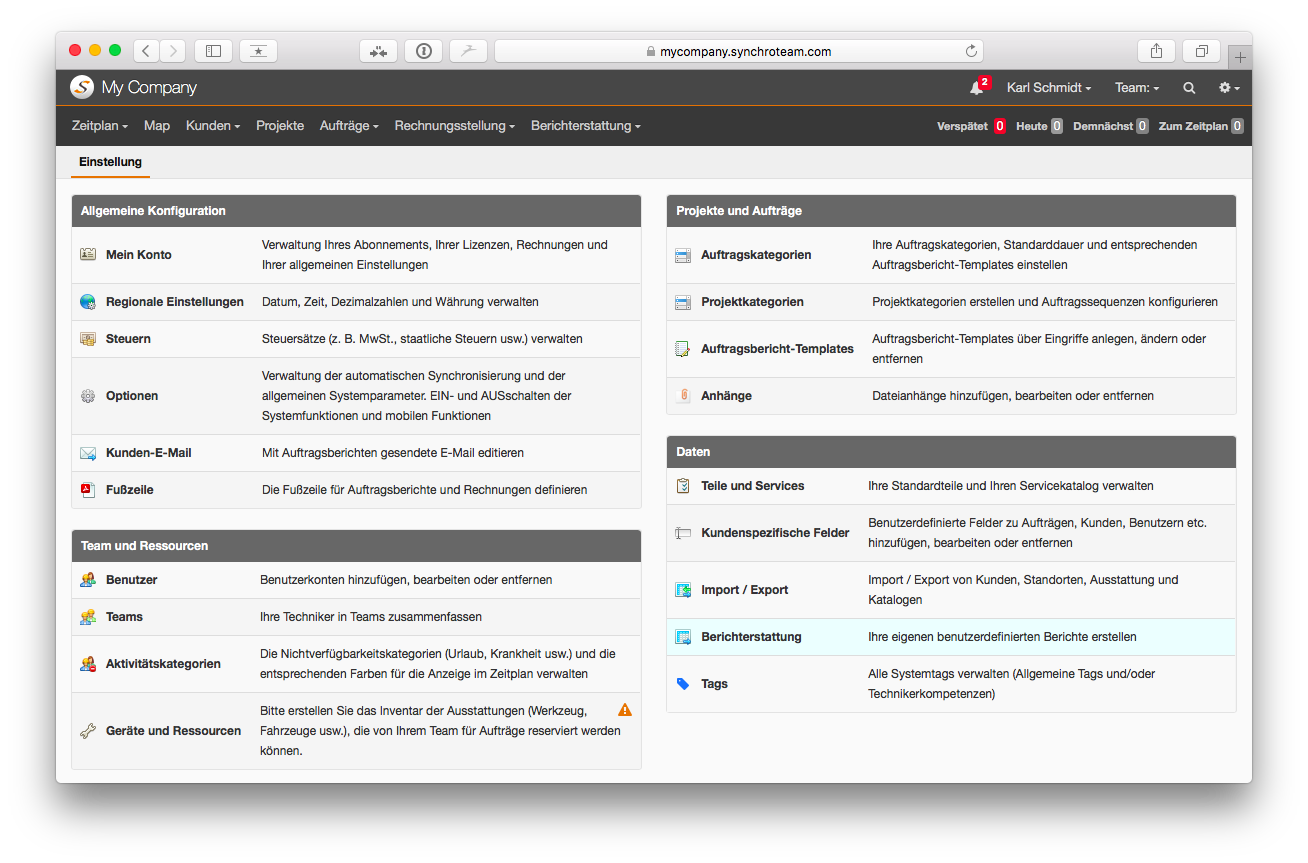Screen dimensions: 1308x863
Task: Click the 1Password extension icon in toolbar
Action: [423, 51]
